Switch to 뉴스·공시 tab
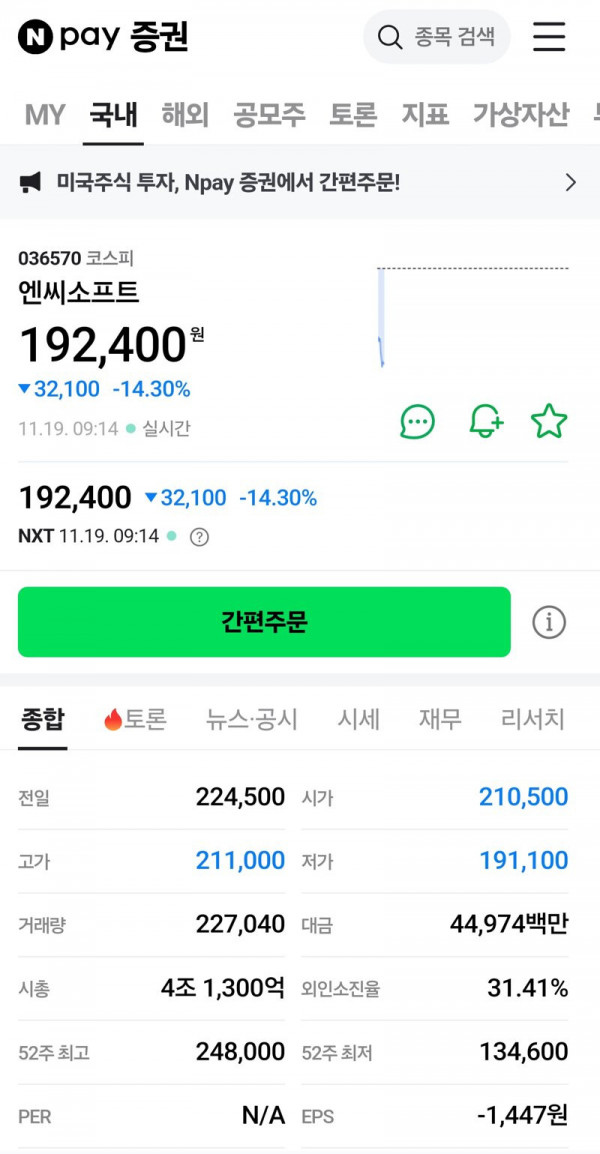 click(251, 719)
